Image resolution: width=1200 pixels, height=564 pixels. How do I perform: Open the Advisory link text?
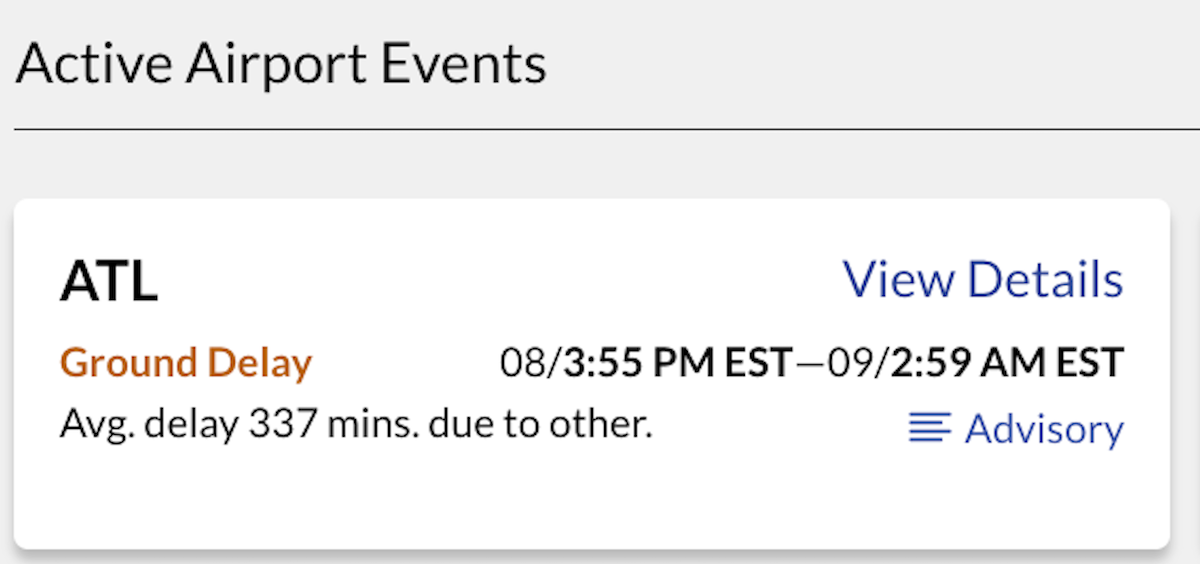[x=1044, y=429]
